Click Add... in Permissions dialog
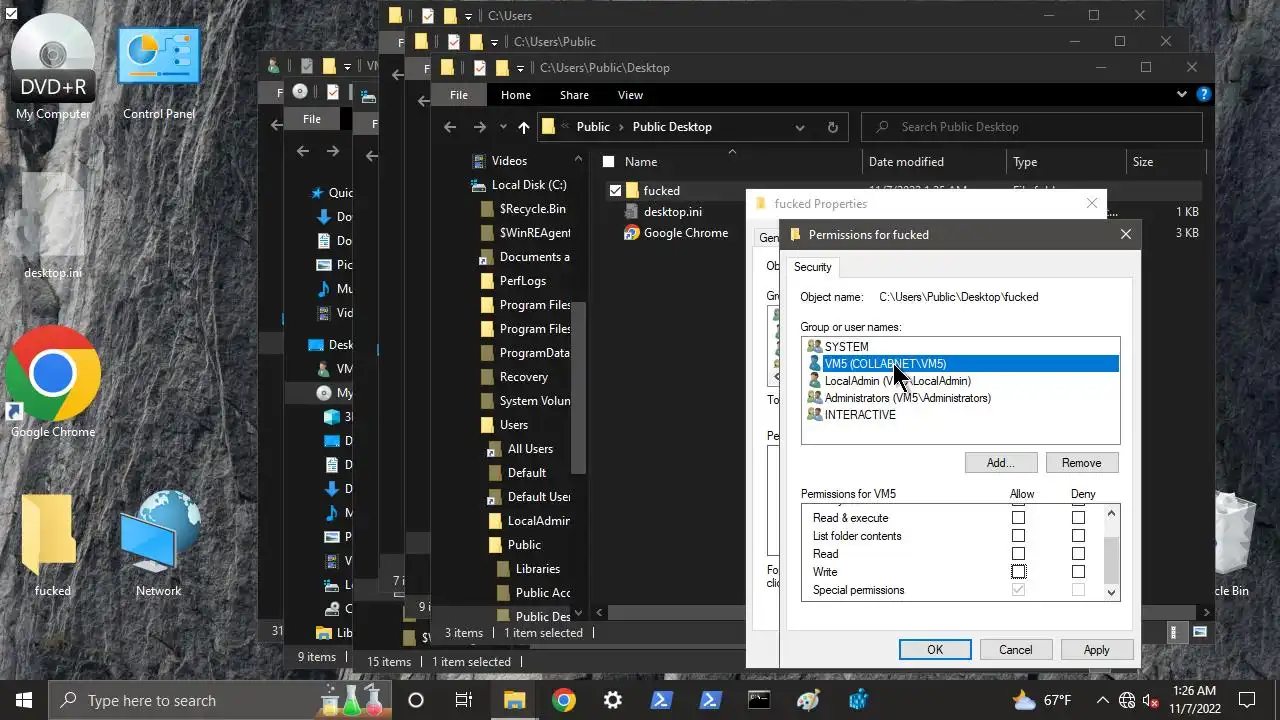The width and height of the screenshot is (1280, 720). point(1000,463)
